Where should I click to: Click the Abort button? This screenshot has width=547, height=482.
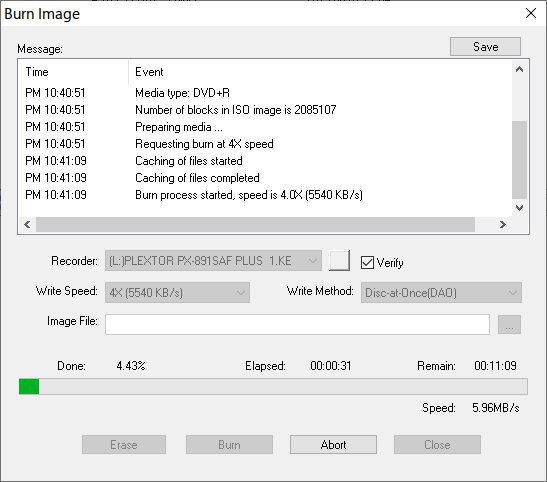coord(333,445)
